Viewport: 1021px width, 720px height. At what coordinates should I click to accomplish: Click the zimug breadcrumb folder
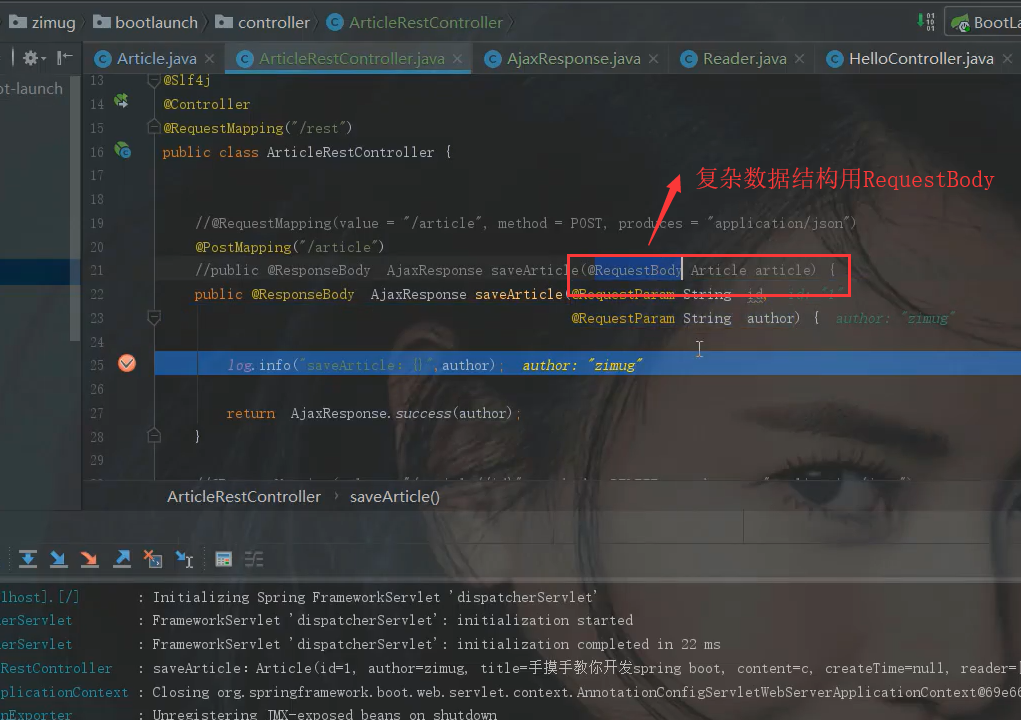pyautogui.click(x=43, y=23)
